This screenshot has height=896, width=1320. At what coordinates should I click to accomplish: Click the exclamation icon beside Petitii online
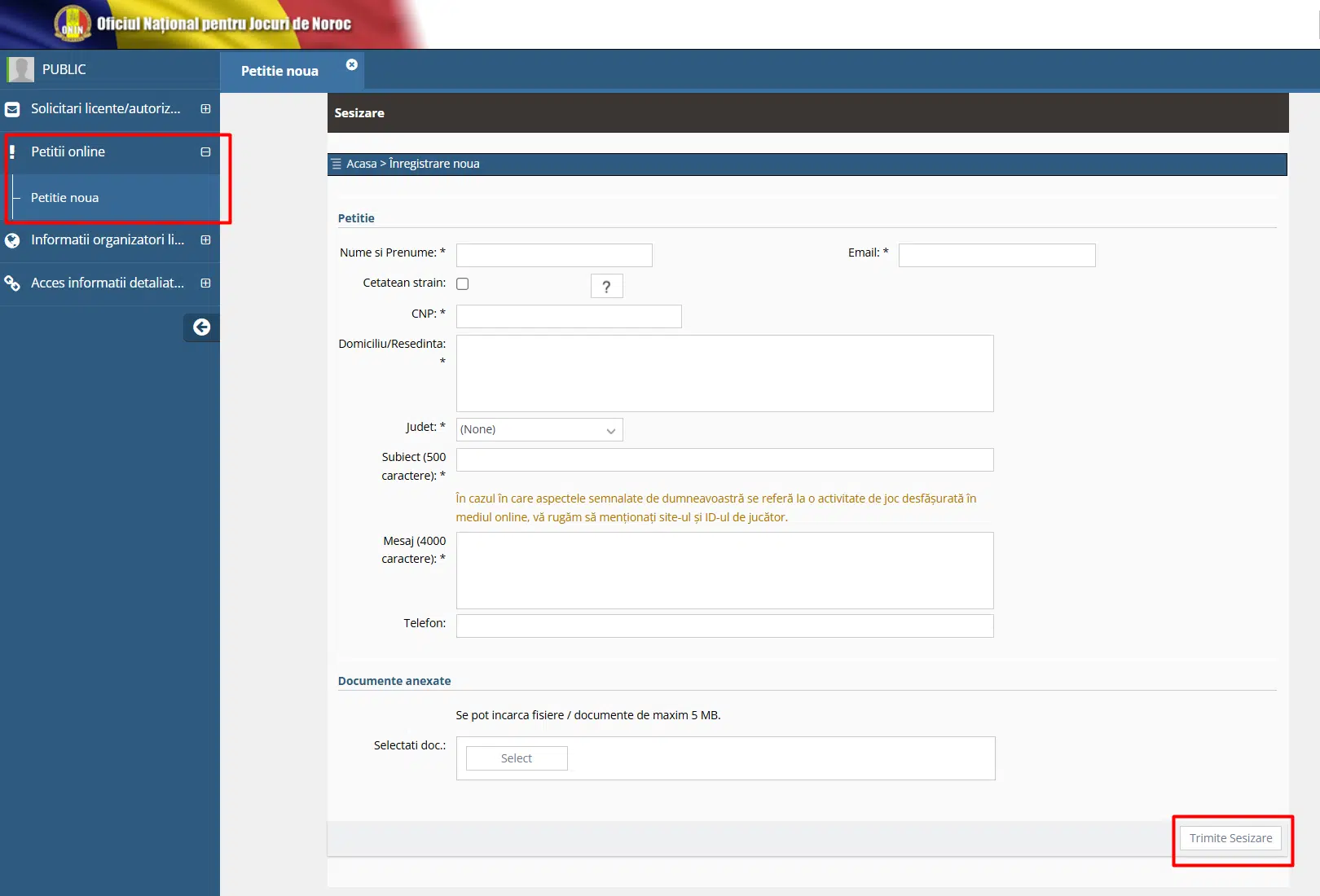12,152
